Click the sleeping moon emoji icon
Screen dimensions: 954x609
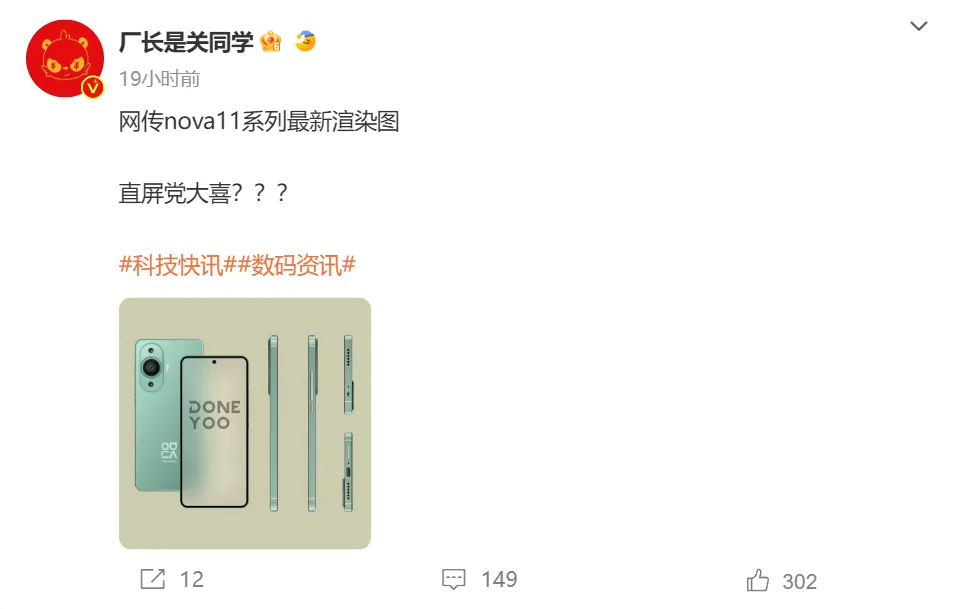tap(305, 41)
